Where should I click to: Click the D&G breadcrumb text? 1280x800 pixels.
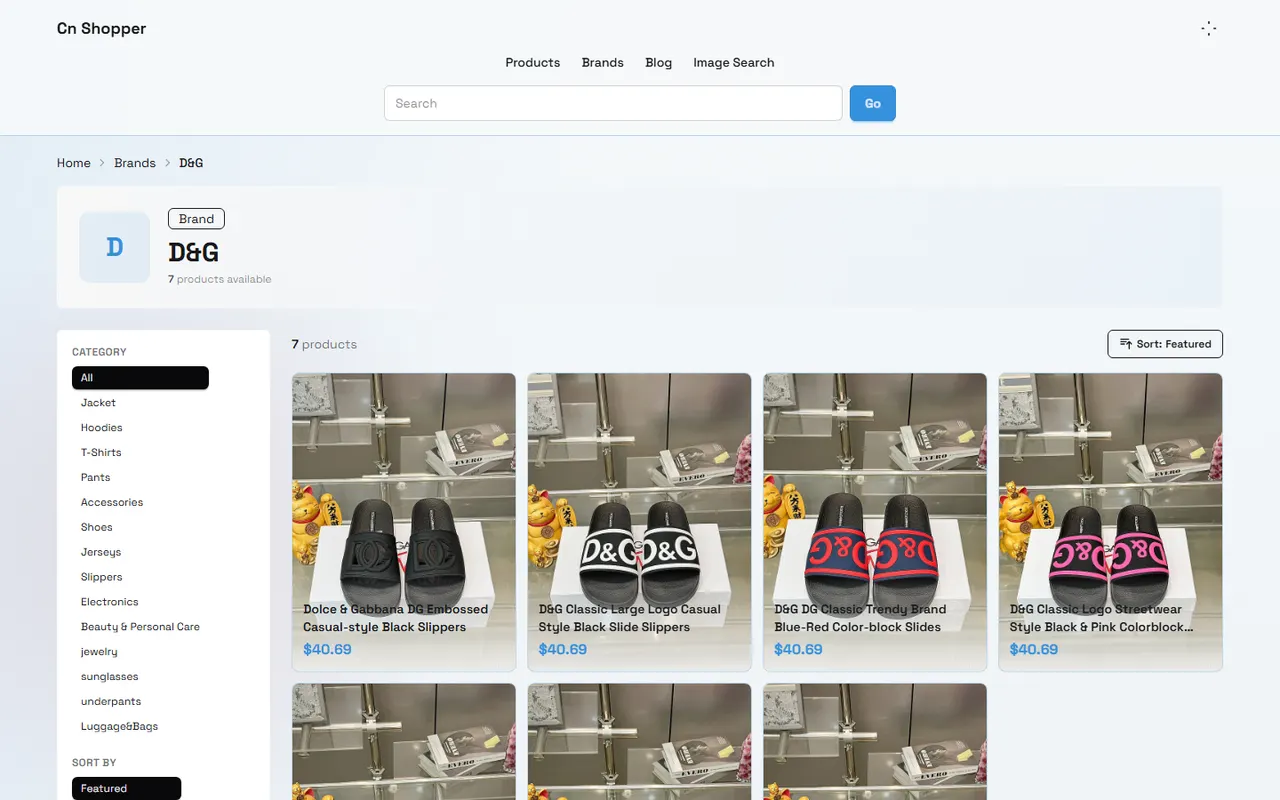click(191, 163)
